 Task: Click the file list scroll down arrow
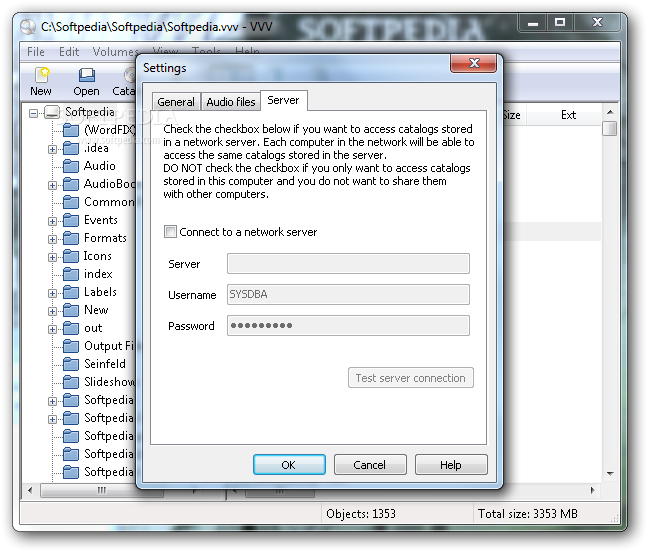(x=610, y=473)
